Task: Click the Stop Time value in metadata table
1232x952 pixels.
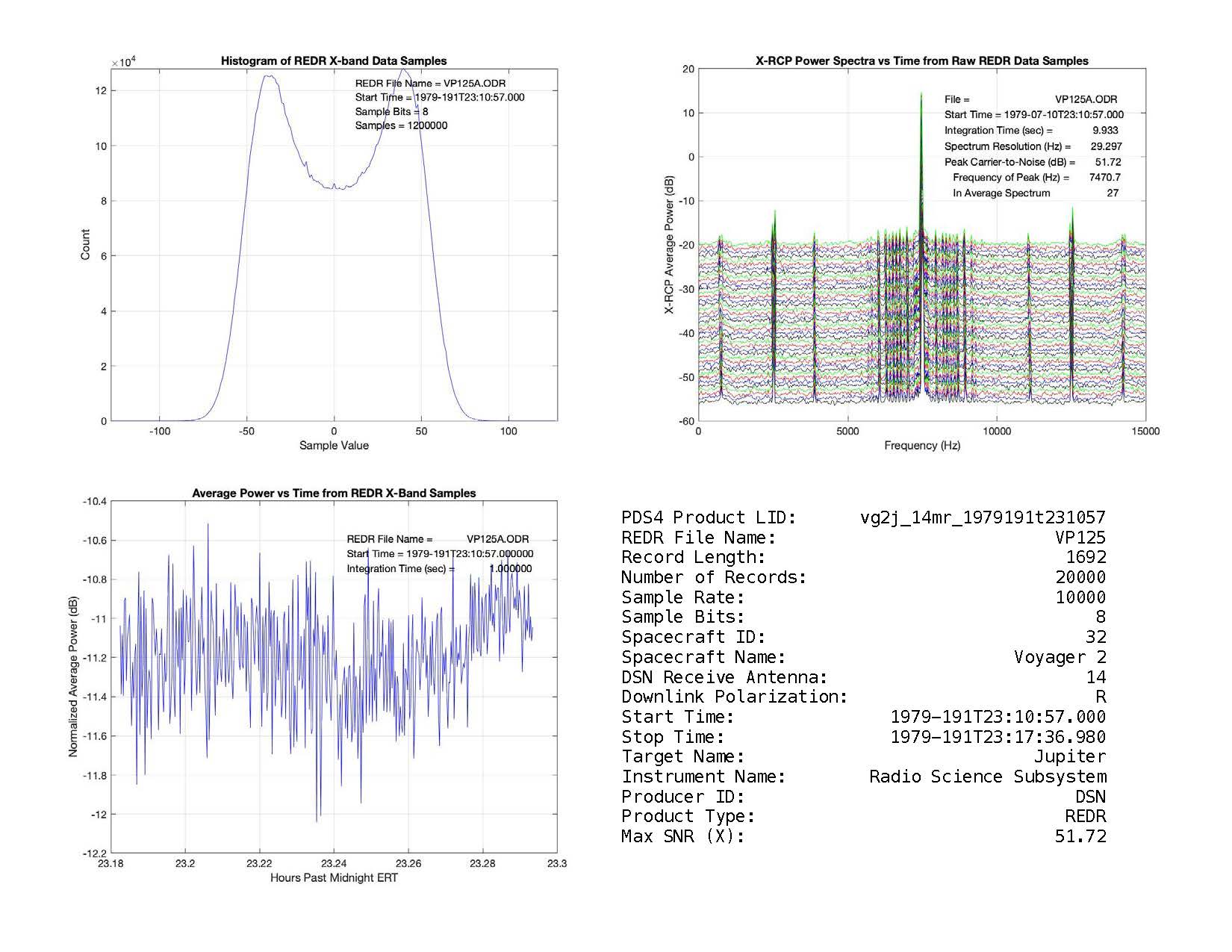Action: pyautogui.click(x=998, y=738)
